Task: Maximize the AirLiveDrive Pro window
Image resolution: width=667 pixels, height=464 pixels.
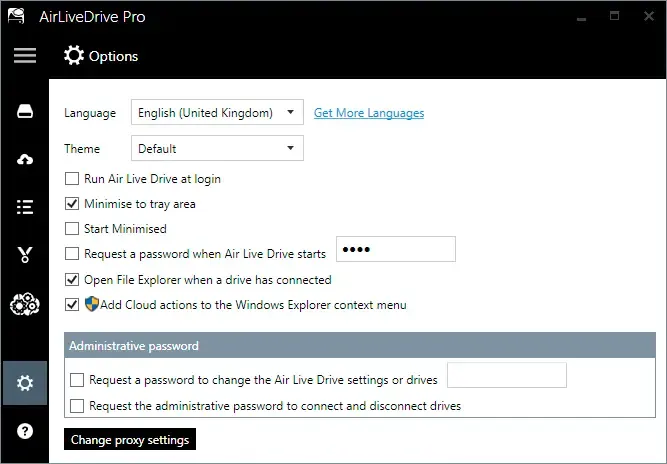Action: tap(614, 16)
